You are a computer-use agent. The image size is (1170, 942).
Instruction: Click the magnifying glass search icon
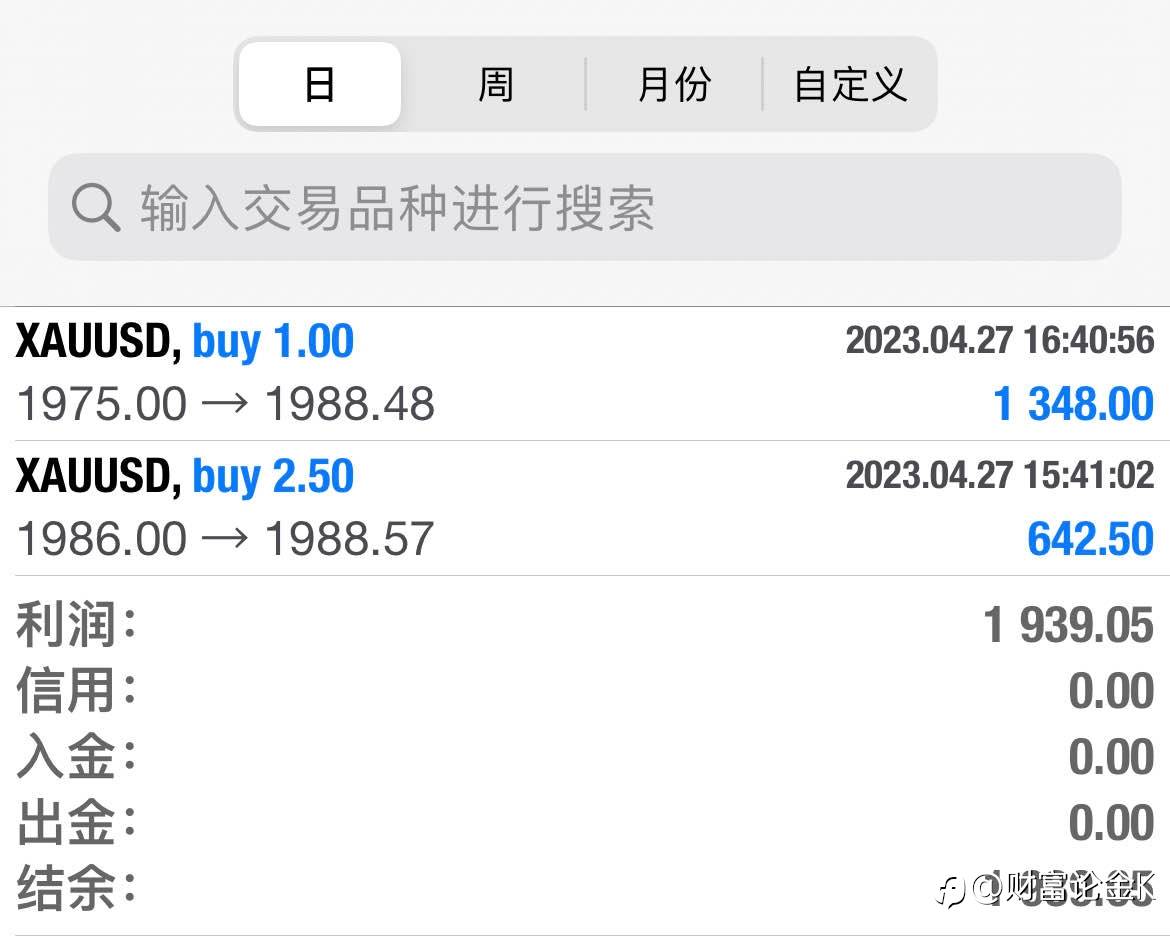96,208
